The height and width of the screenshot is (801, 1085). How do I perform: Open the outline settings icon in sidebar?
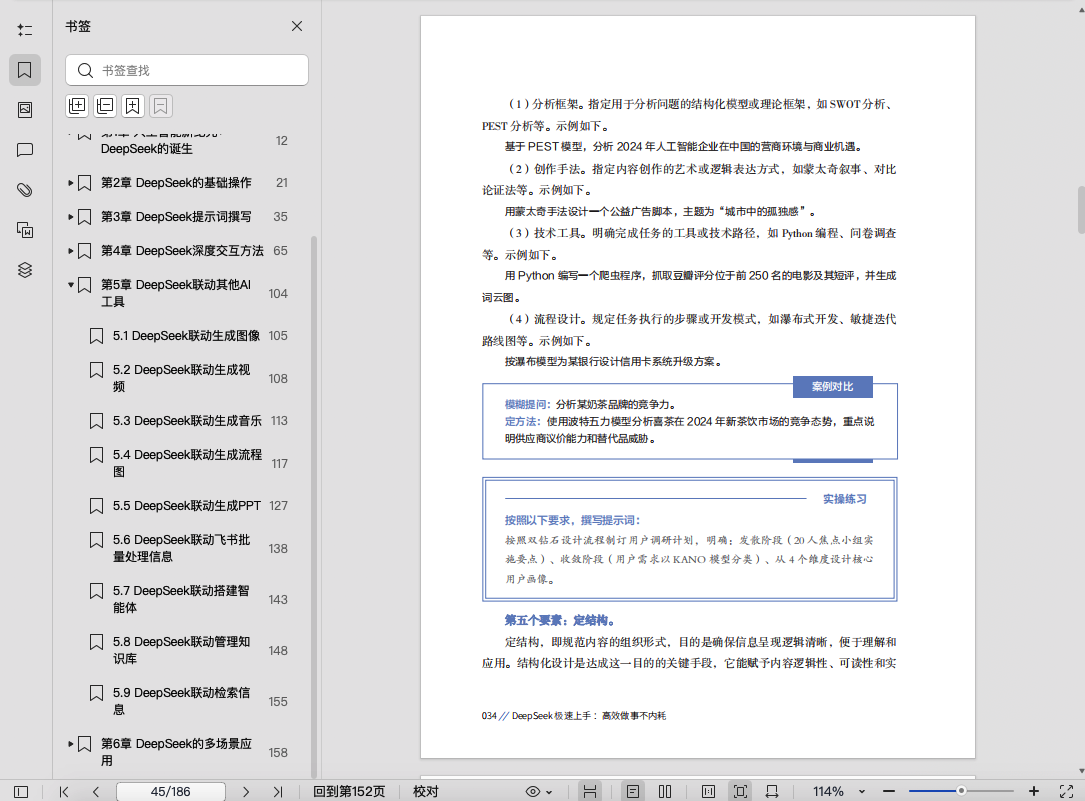[x=25, y=30]
